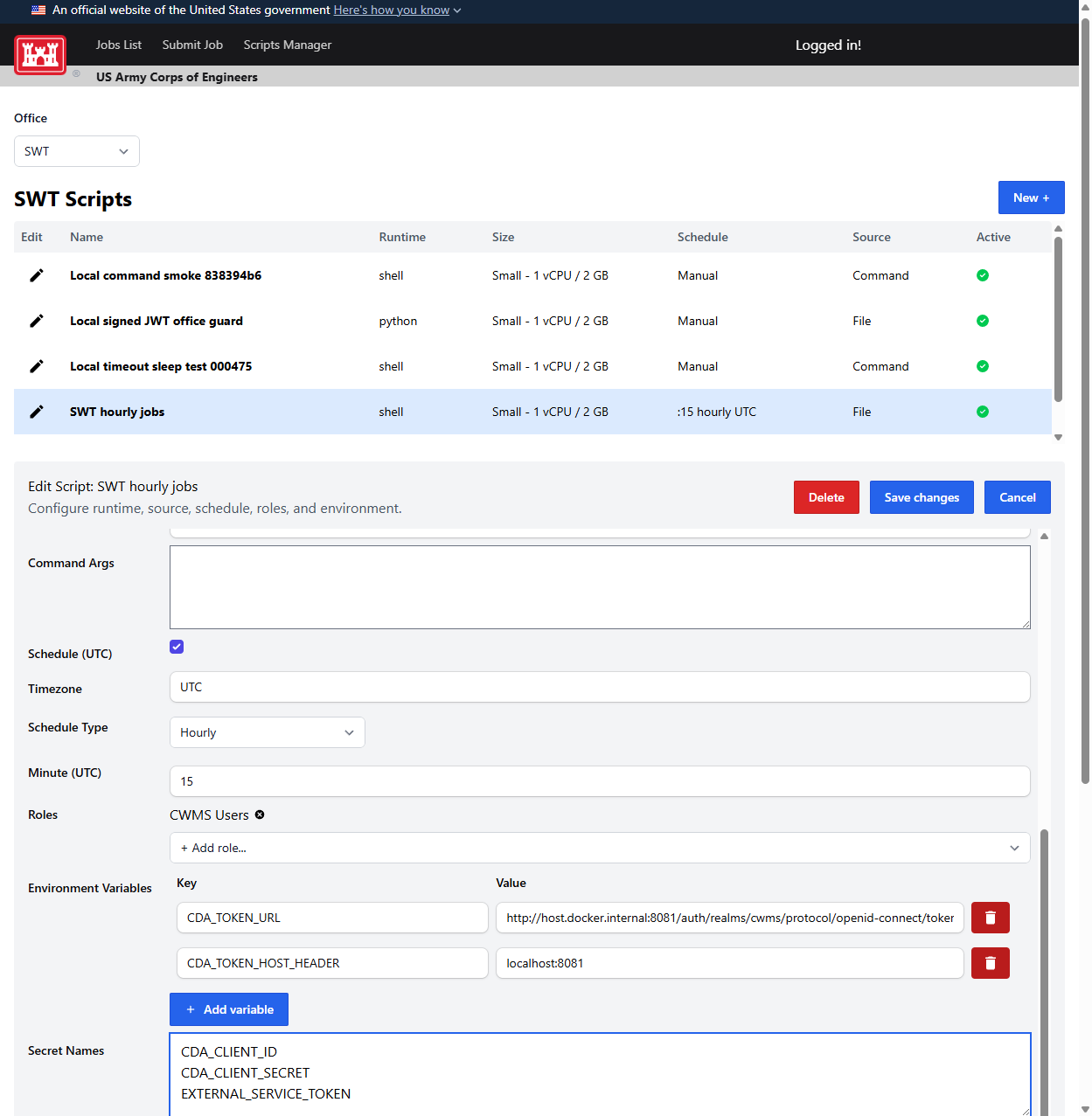Click the Edit Script: SWT hourly jobs heading
1092x1116 pixels.
[x=113, y=486]
